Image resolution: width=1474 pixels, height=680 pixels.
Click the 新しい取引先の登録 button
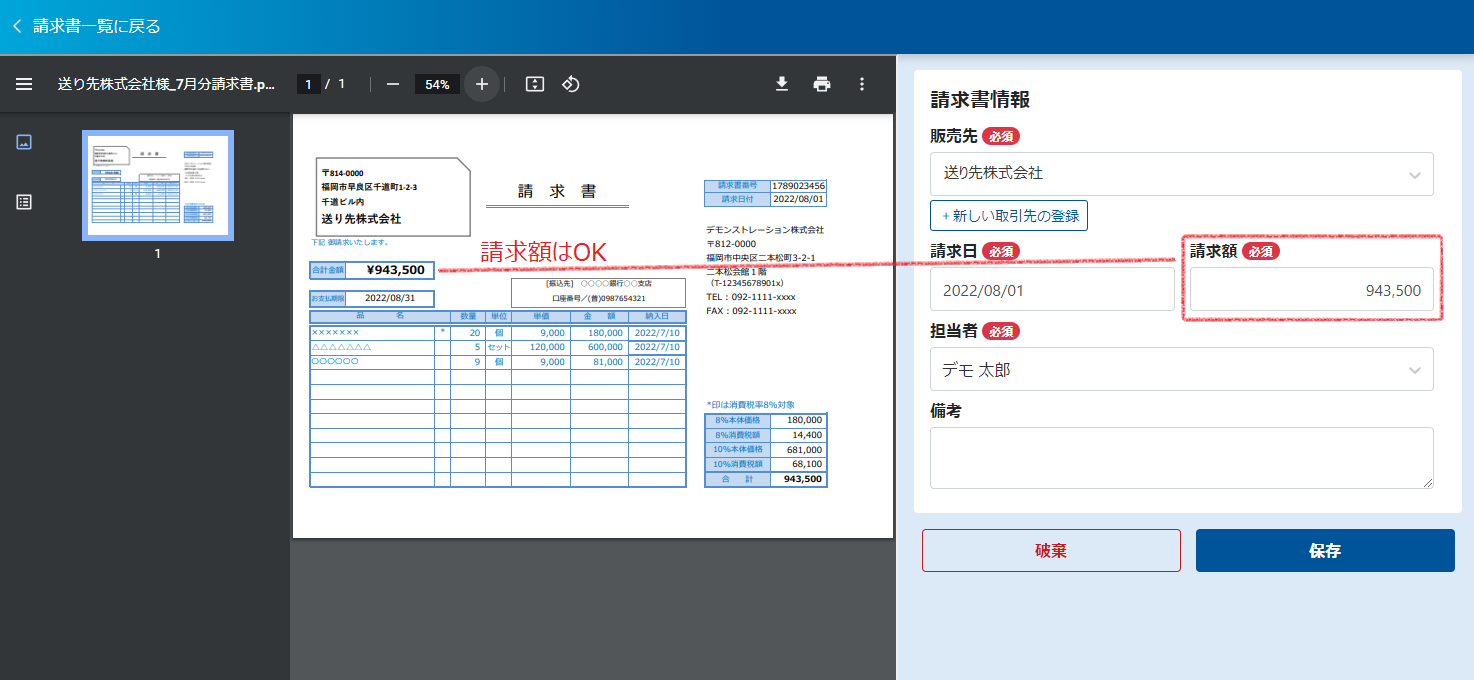pos(1008,215)
